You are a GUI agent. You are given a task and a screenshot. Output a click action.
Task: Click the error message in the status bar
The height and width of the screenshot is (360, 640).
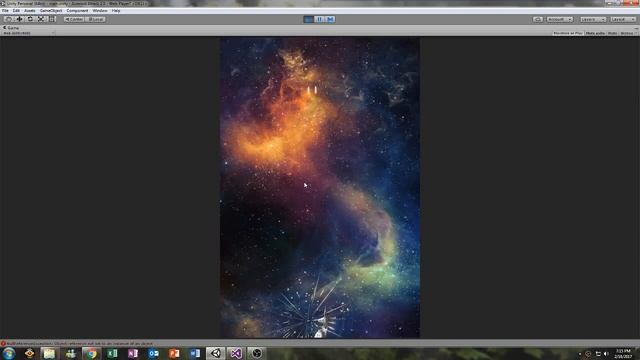[80, 344]
